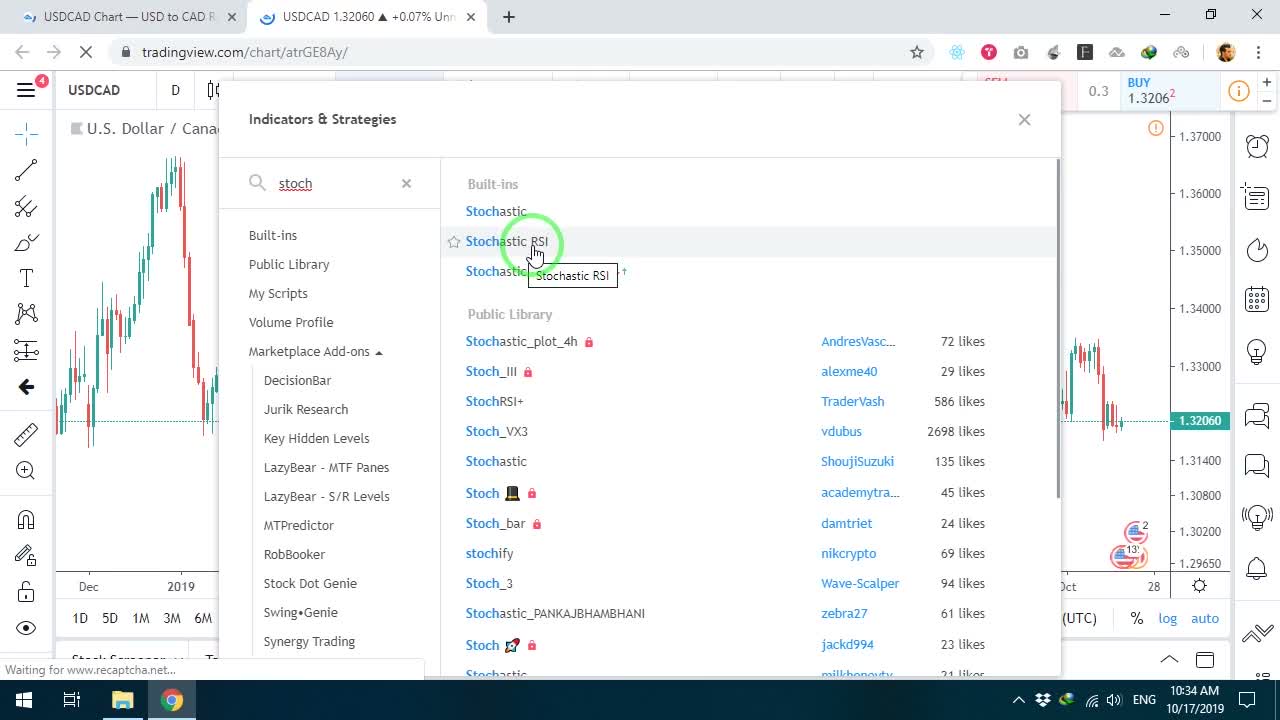Image resolution: width=1280 pixels, height=720 pixels.
Task: Favorite Stochastic RSI with star icon
Action: point(453,242)
